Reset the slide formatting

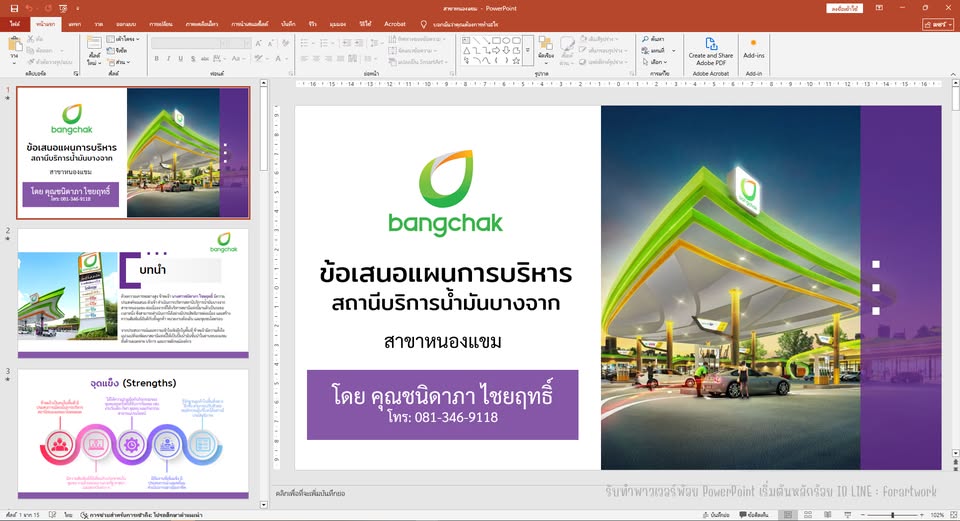[118, 50]
